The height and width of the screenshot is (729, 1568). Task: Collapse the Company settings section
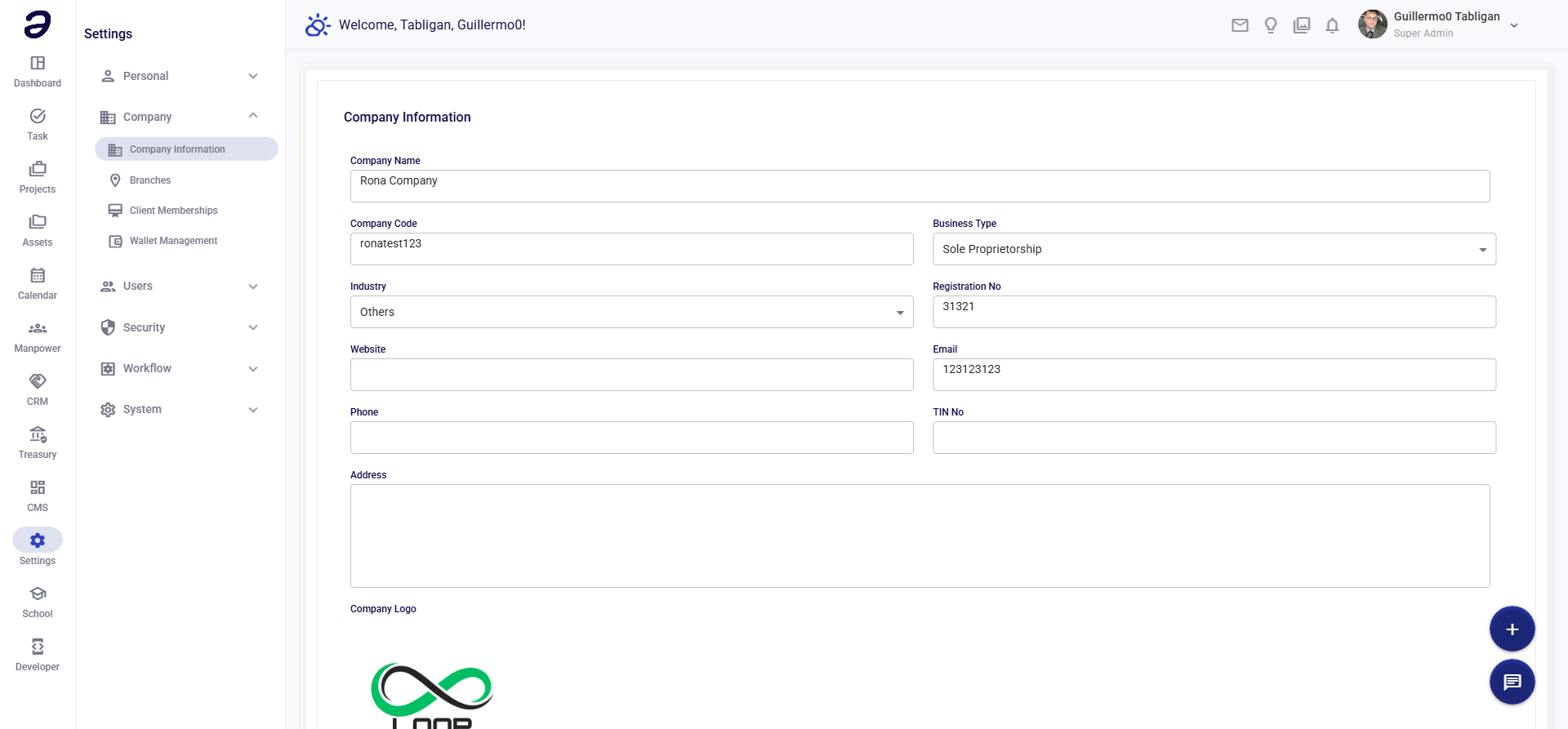click(180, 117)
